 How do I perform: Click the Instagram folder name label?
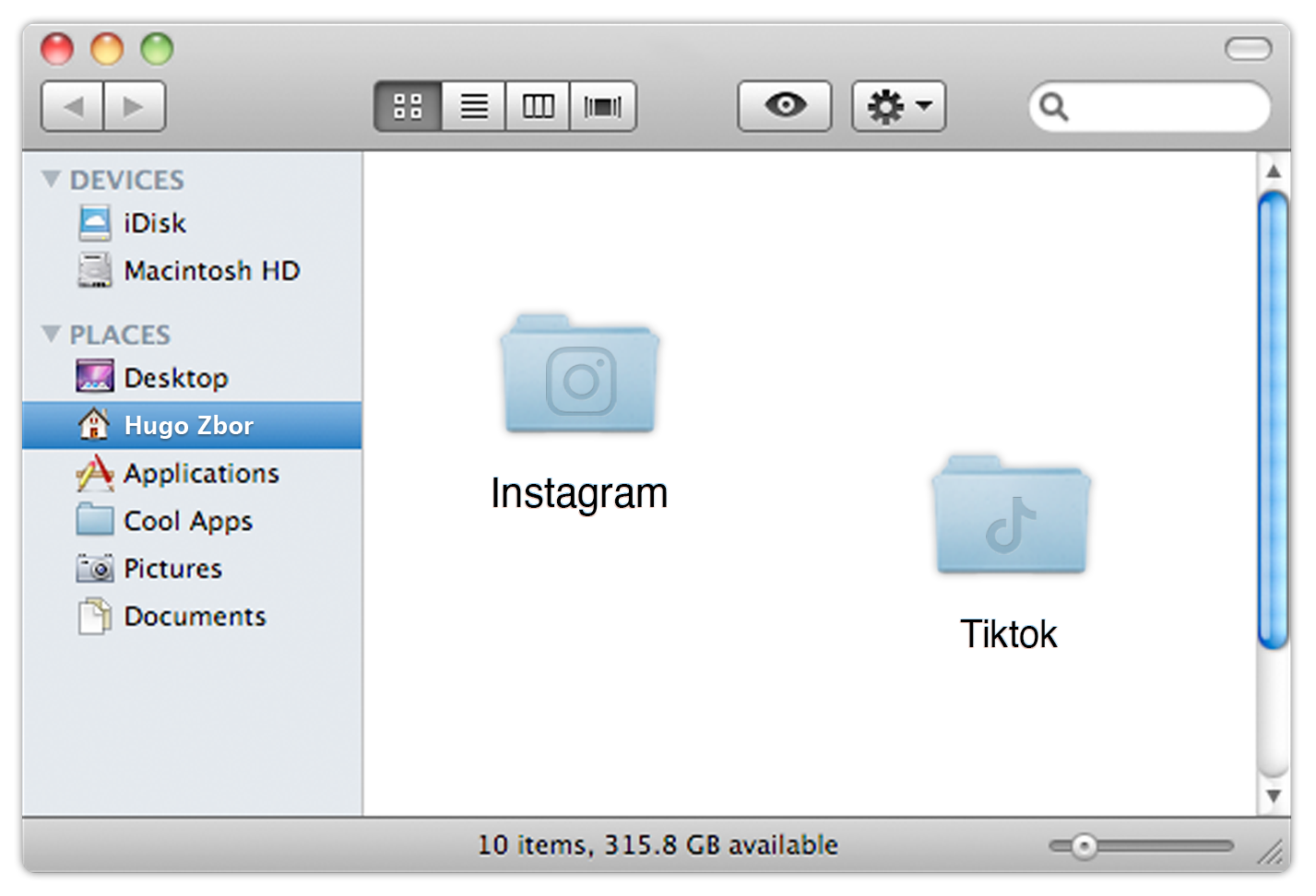click(x=579, y=494)
